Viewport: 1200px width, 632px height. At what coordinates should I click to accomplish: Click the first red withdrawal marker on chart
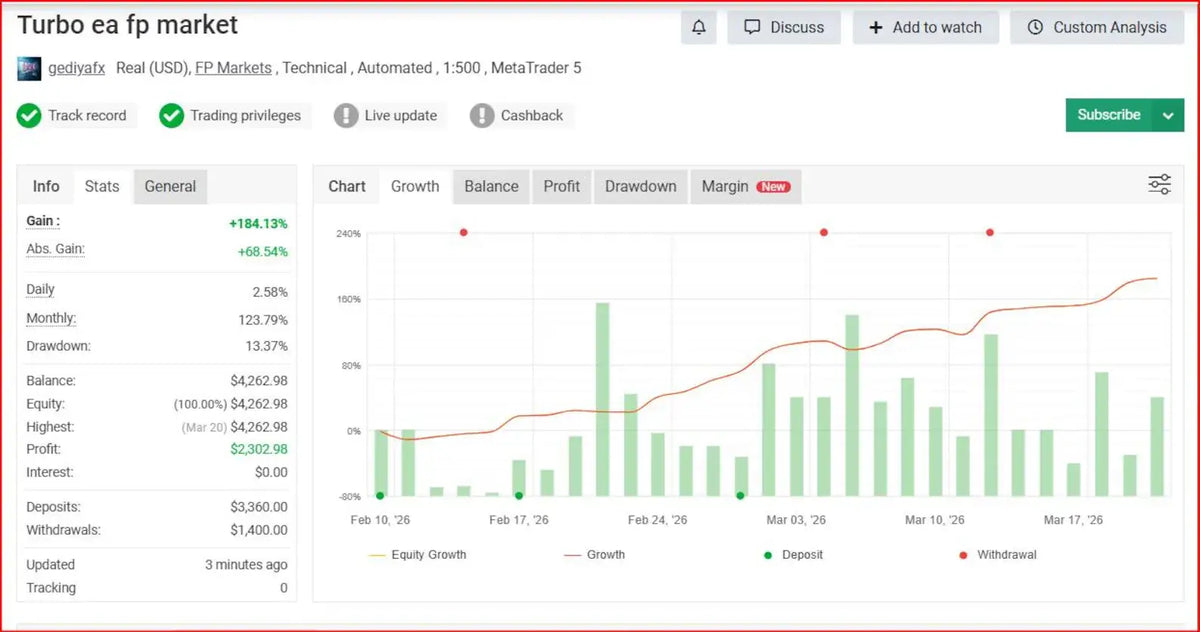463,232
